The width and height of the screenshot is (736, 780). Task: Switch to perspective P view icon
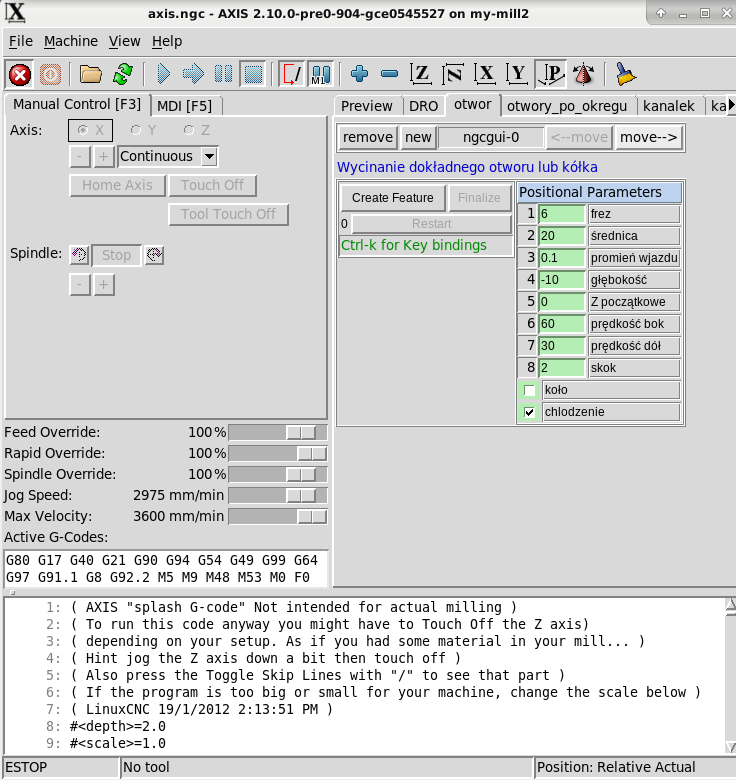(x=551, y=75)
